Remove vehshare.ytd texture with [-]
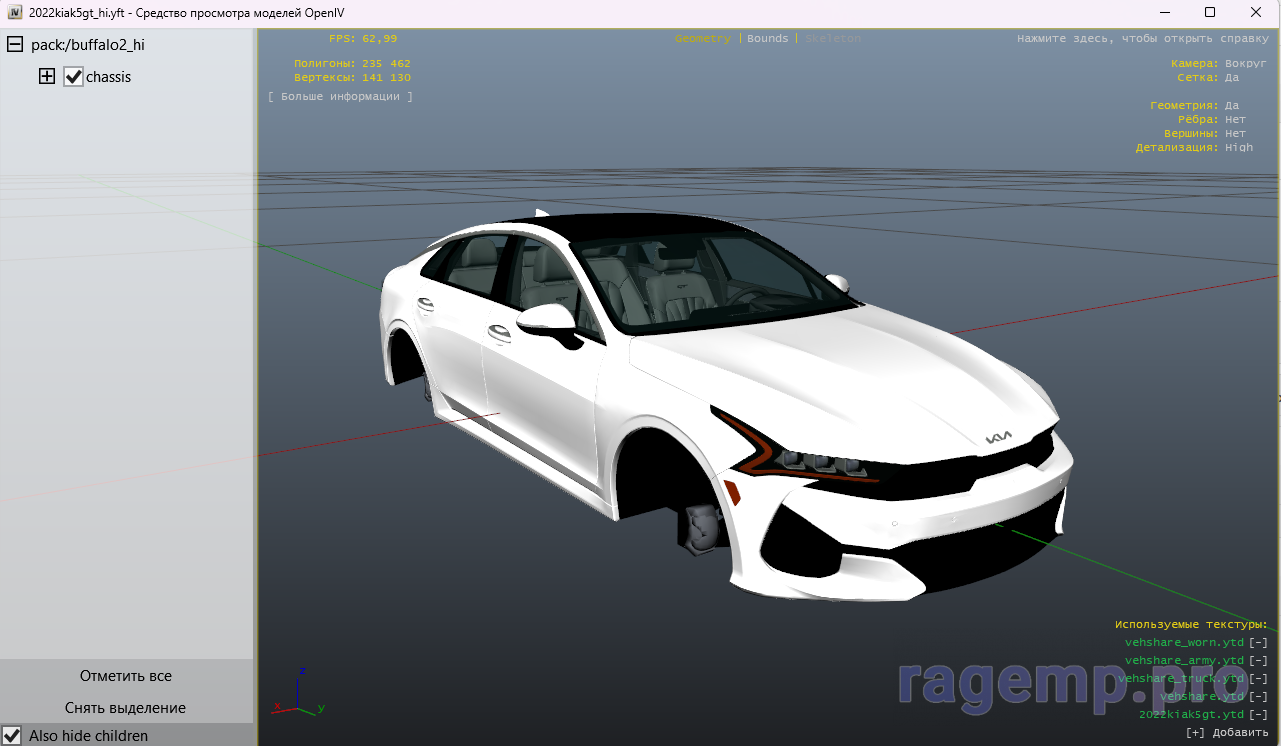 click(1258, 697)
